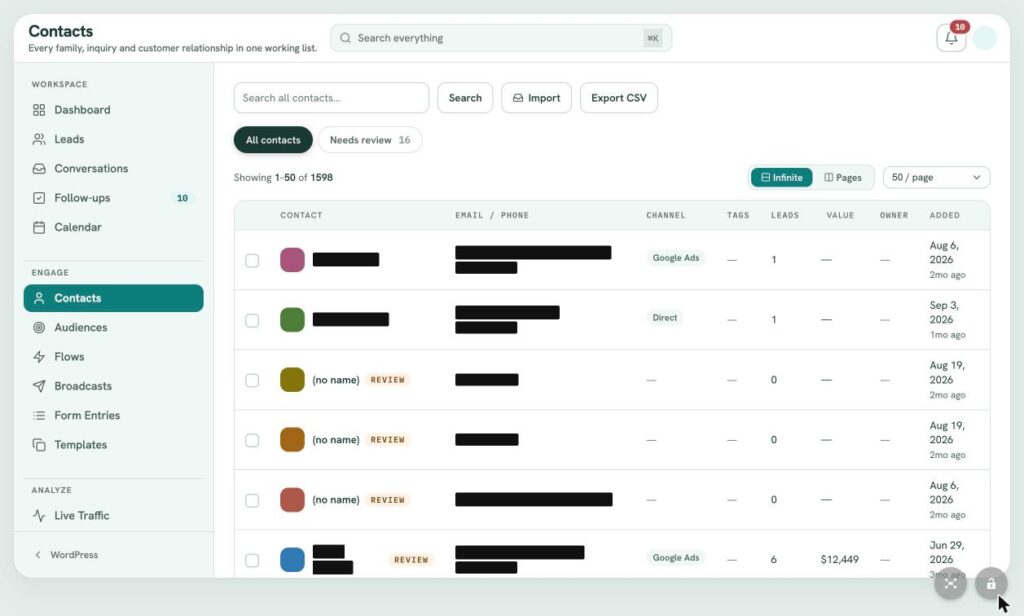The height and width of the screenshot is (616, 1024).
Task: Click the leads count 6 cell
Action: pos(773,559)
